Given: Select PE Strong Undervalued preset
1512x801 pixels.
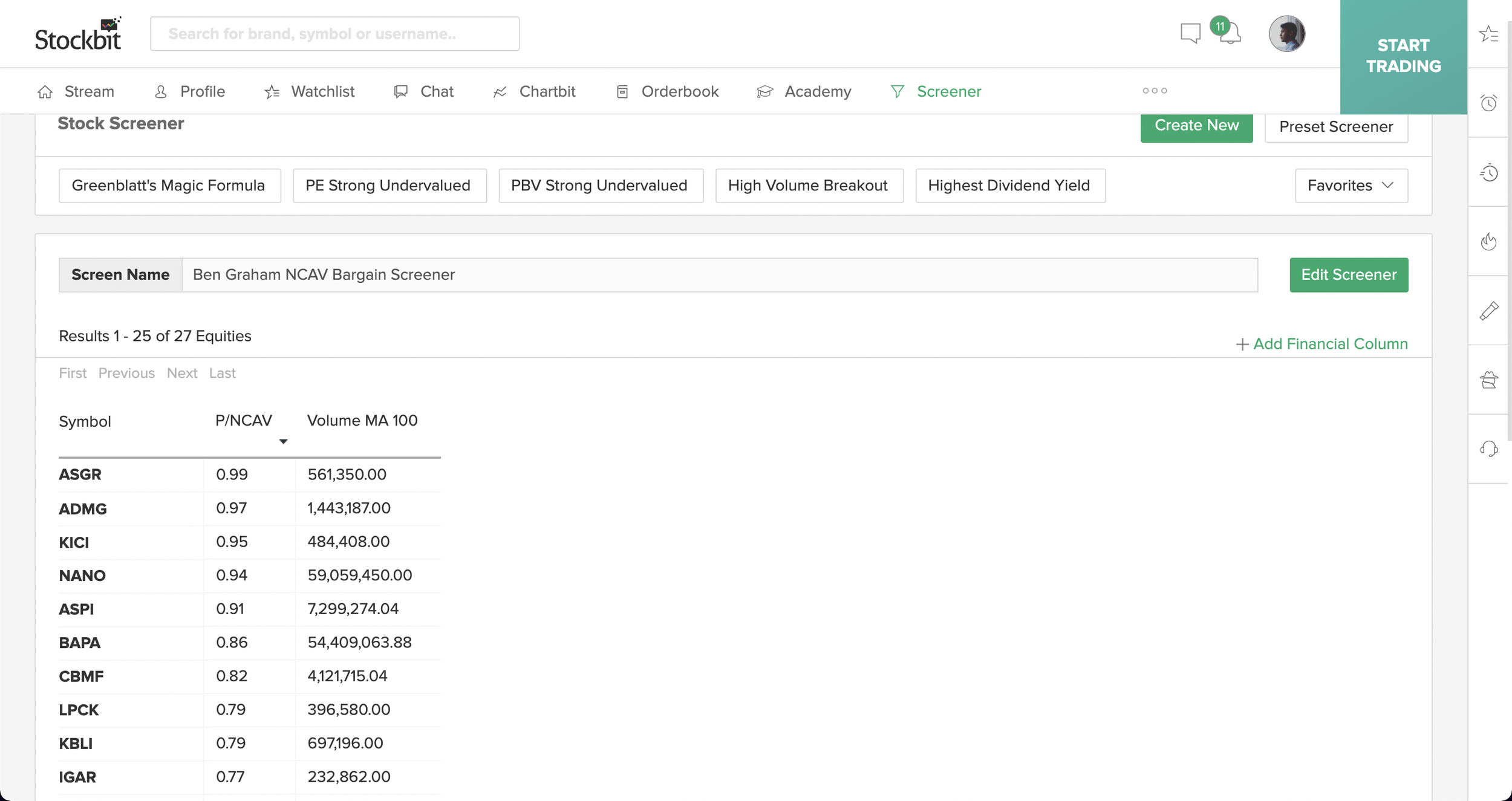Looking at the screenshot, I should [389, 186].
